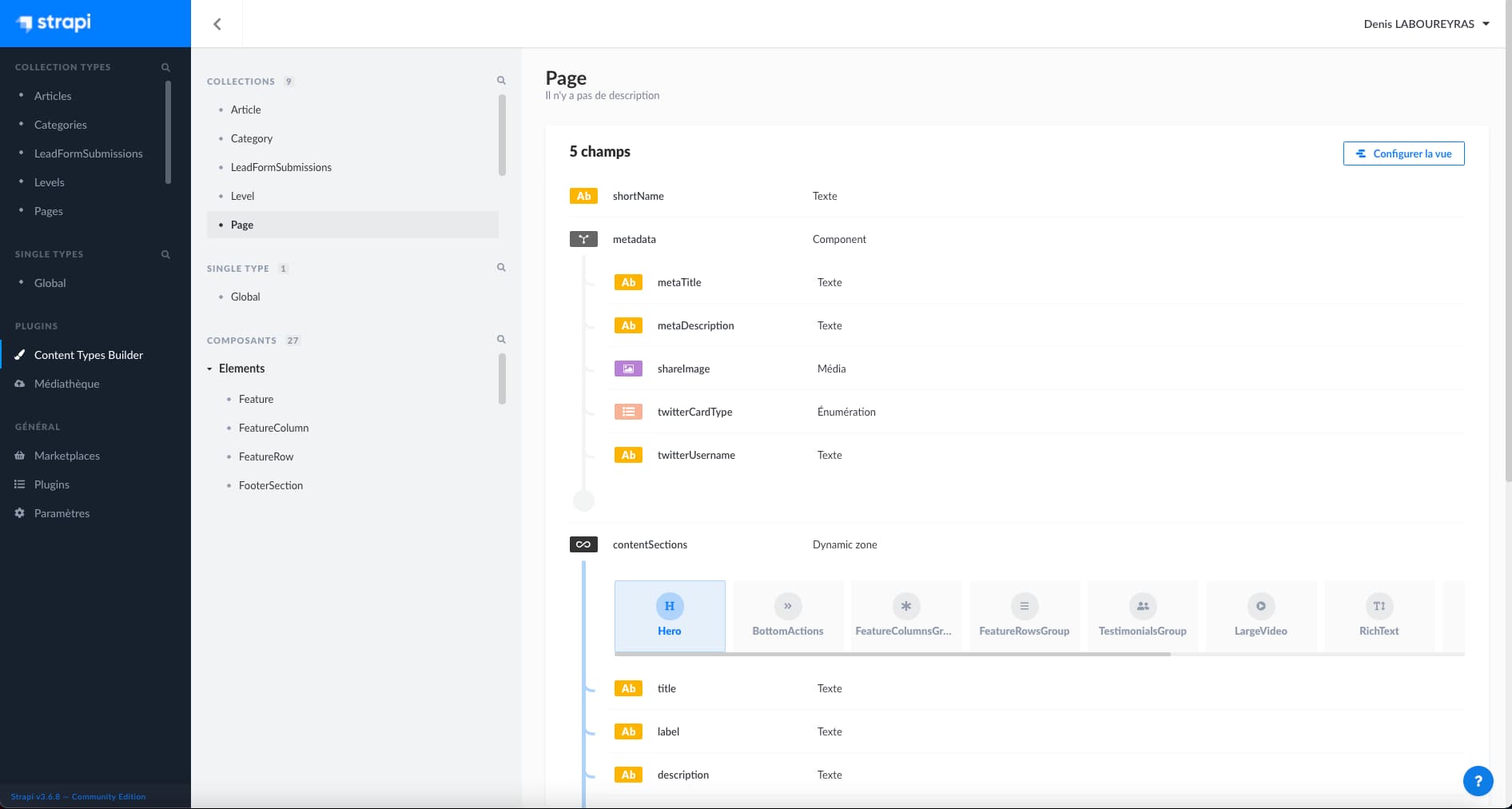Click the Configurer la vue button
Image resolution: width=1512 pixels, height=809 pixels.
point(1403,153)
